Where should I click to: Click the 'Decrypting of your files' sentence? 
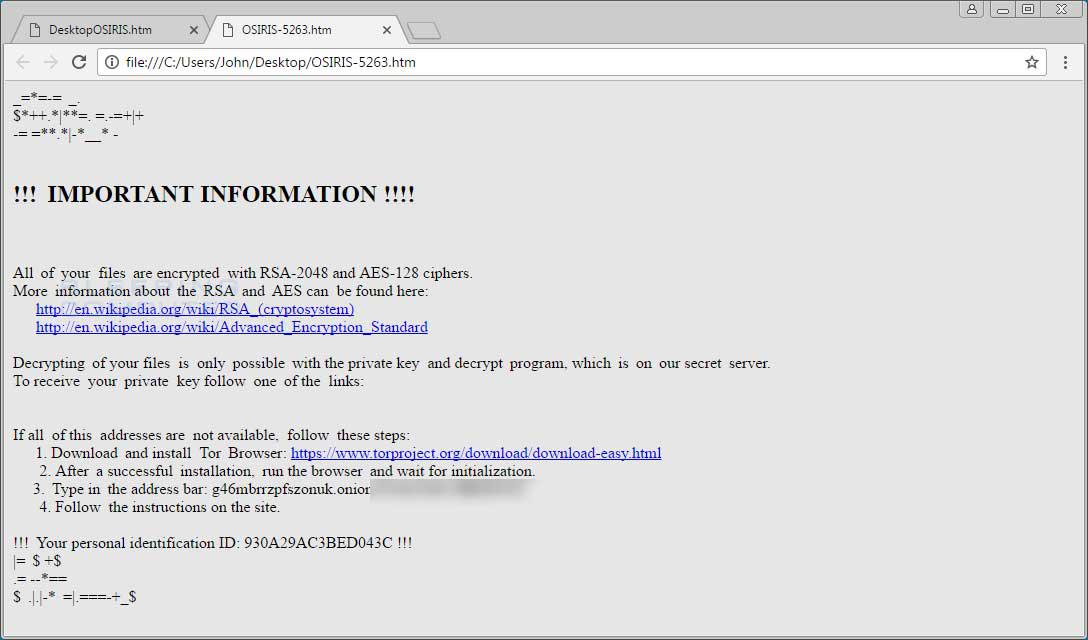tap(391, 363)
